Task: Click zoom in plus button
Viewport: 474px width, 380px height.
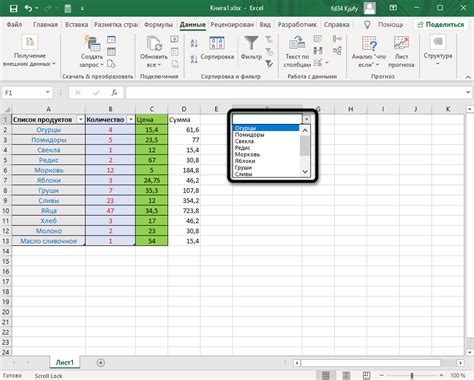Action: pos(441,376)
